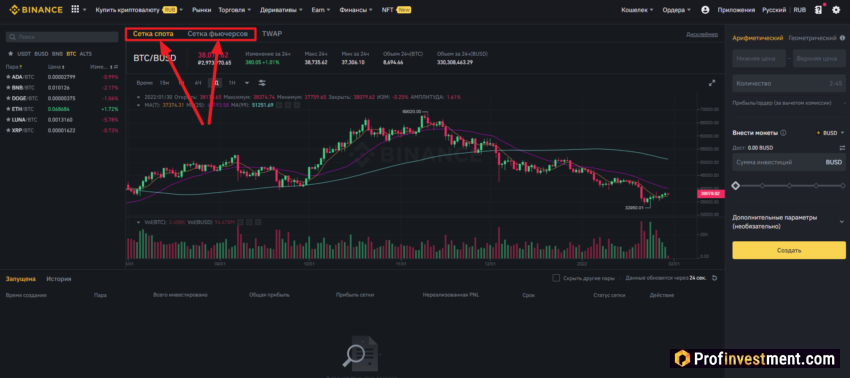Image resolution: width=850 pixels, height=378 pixels.
Task: Select the Геометрический grid mode
Action: (812, 38)
